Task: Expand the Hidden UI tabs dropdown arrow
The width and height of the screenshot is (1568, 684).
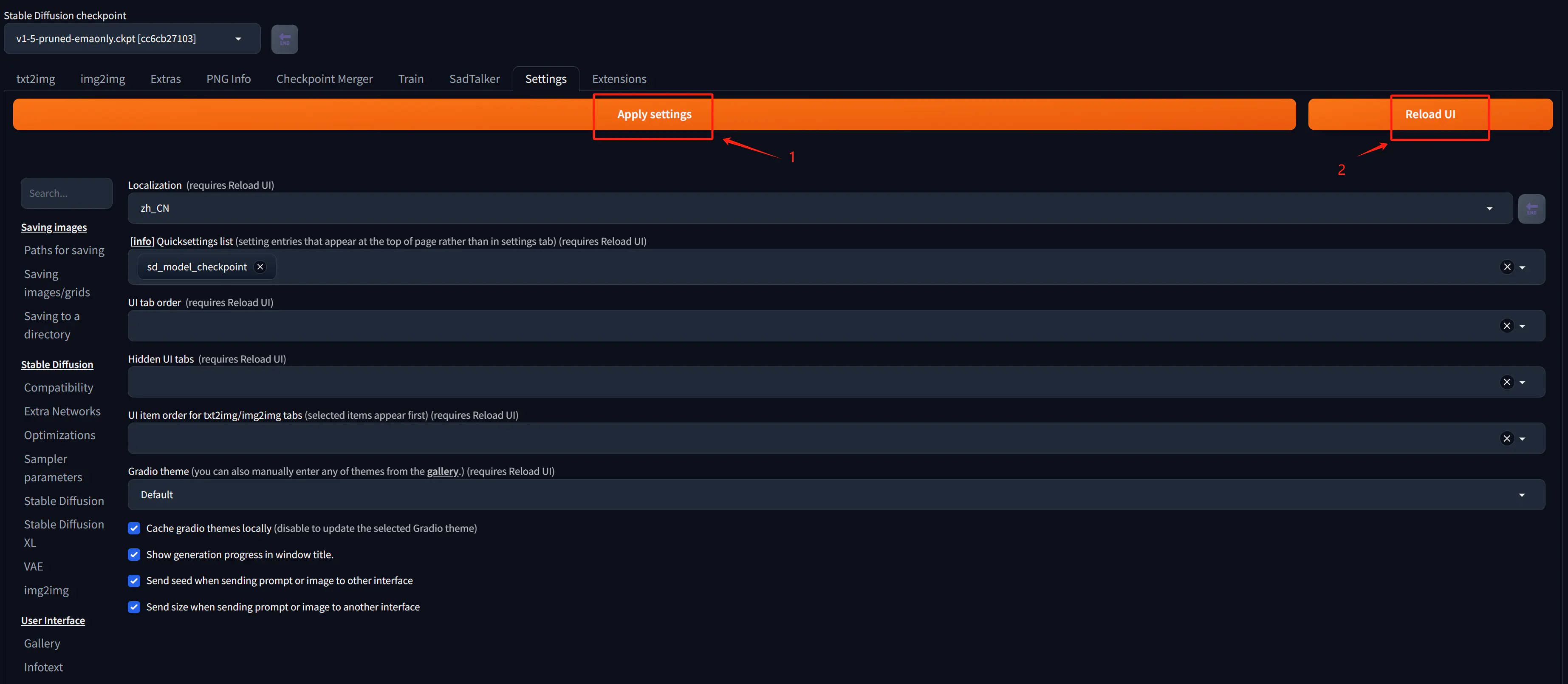Action: click(1522, 383)
